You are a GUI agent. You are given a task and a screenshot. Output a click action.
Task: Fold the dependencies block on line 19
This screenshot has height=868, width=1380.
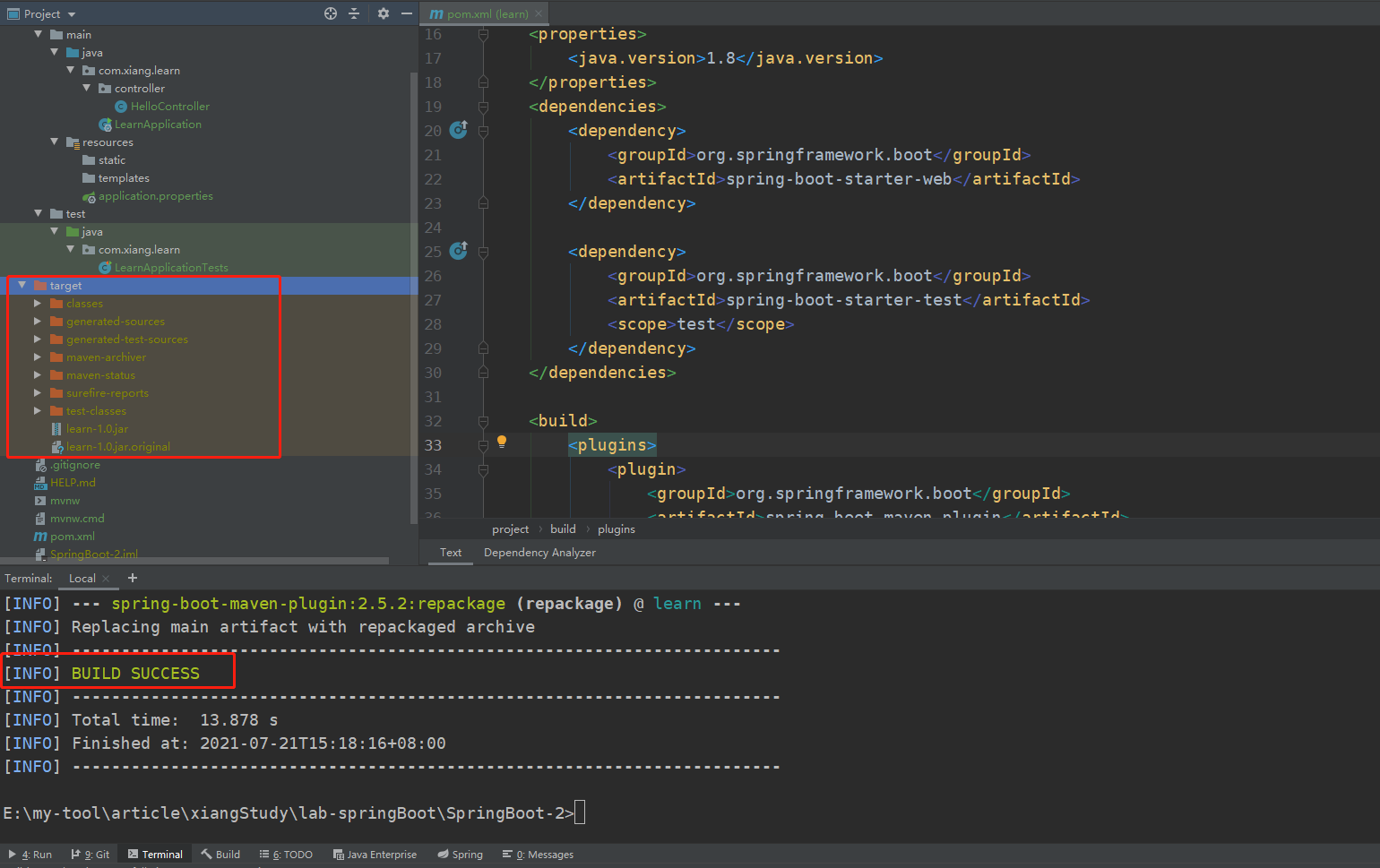click(x=483, y=107)
